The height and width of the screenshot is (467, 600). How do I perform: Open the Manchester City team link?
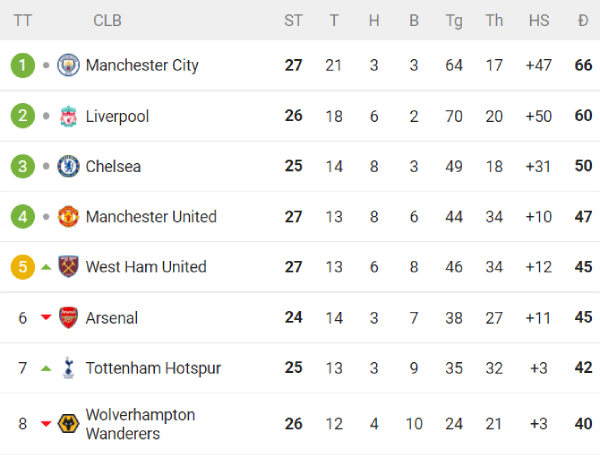(142, 65)
